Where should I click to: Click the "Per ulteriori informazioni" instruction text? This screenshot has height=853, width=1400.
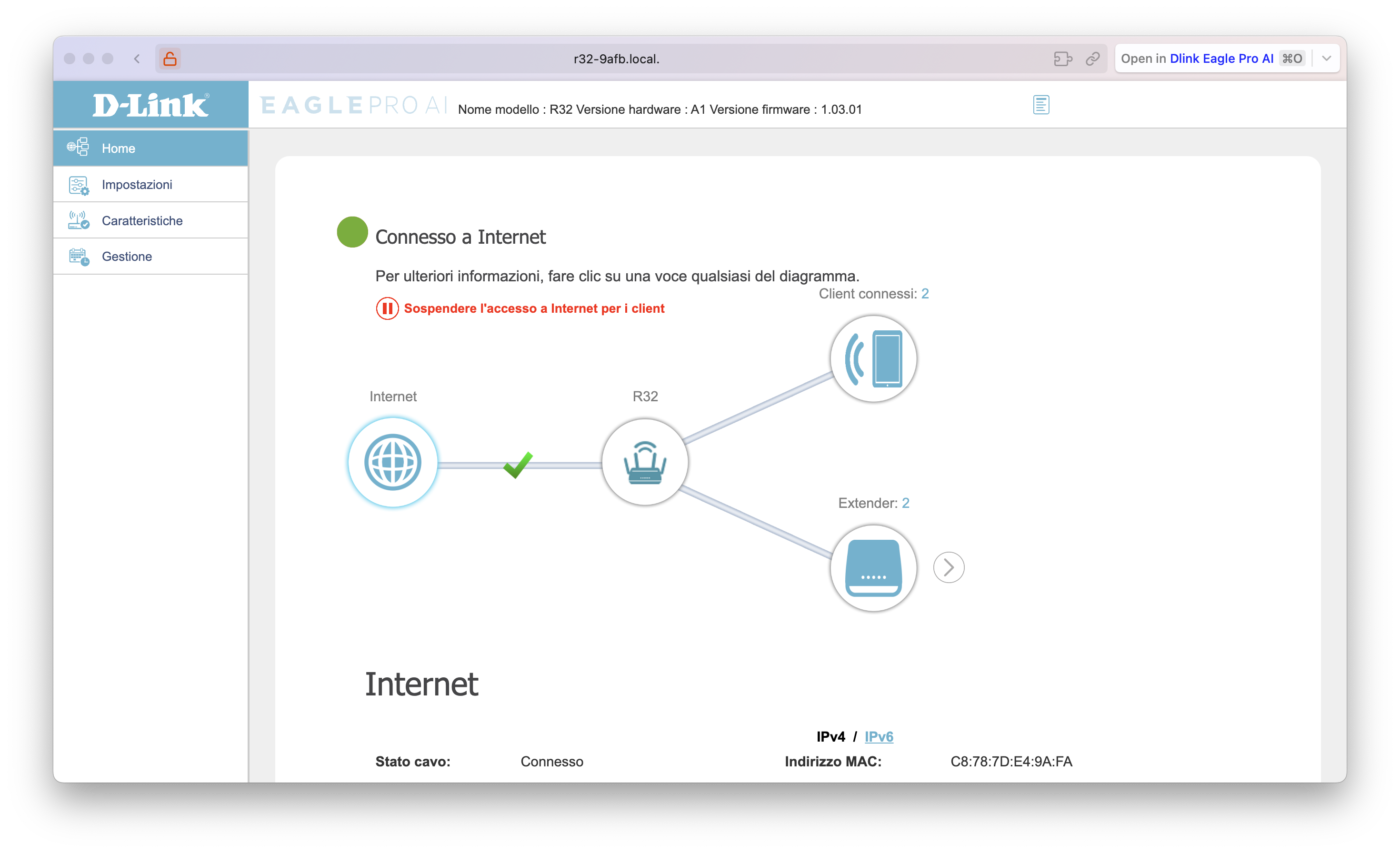click(617, 275)
